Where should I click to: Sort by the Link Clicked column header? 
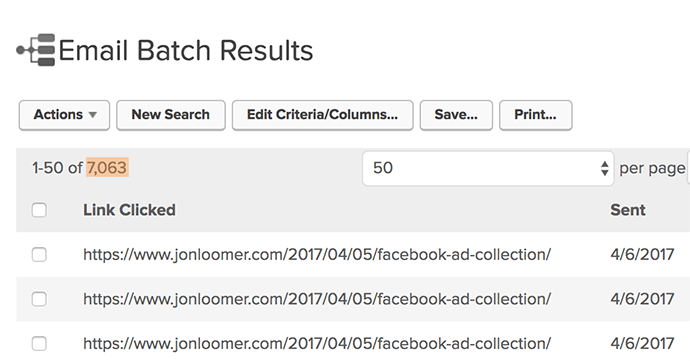pos(129,210)
